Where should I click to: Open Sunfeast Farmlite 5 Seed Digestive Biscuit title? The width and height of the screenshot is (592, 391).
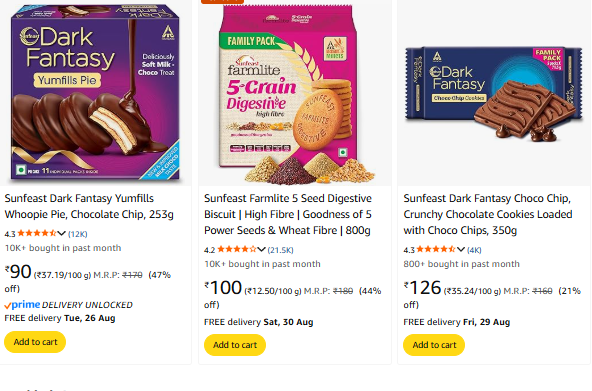[x=288, y=214]
